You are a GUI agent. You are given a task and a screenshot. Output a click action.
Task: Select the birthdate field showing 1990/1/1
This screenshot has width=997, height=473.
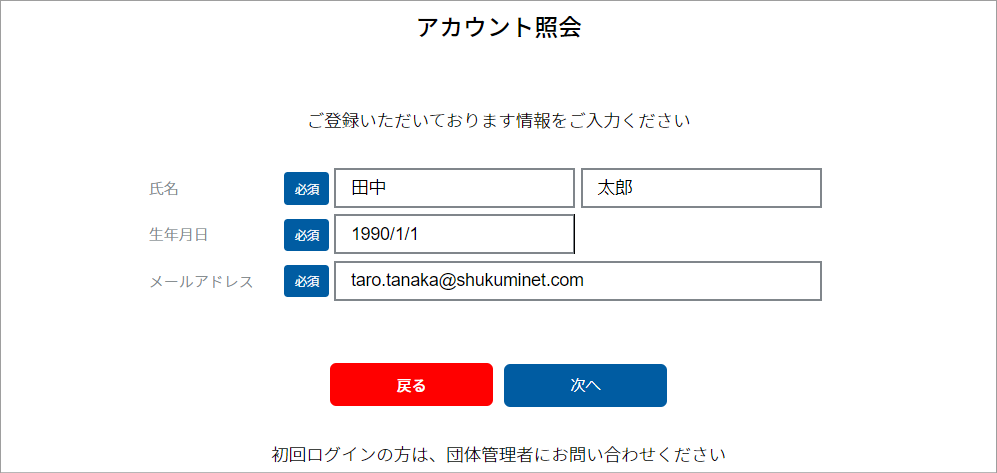point(454,234)
